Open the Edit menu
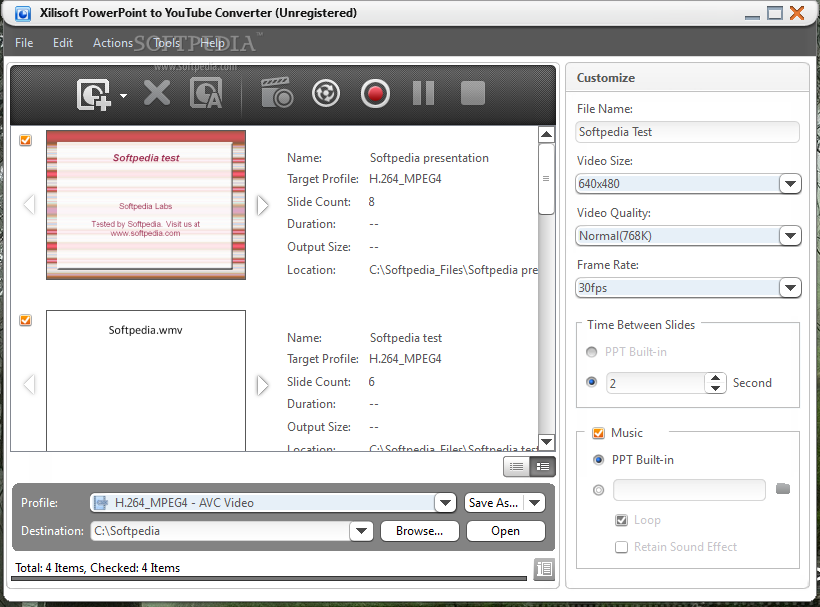 coord(63,43)
